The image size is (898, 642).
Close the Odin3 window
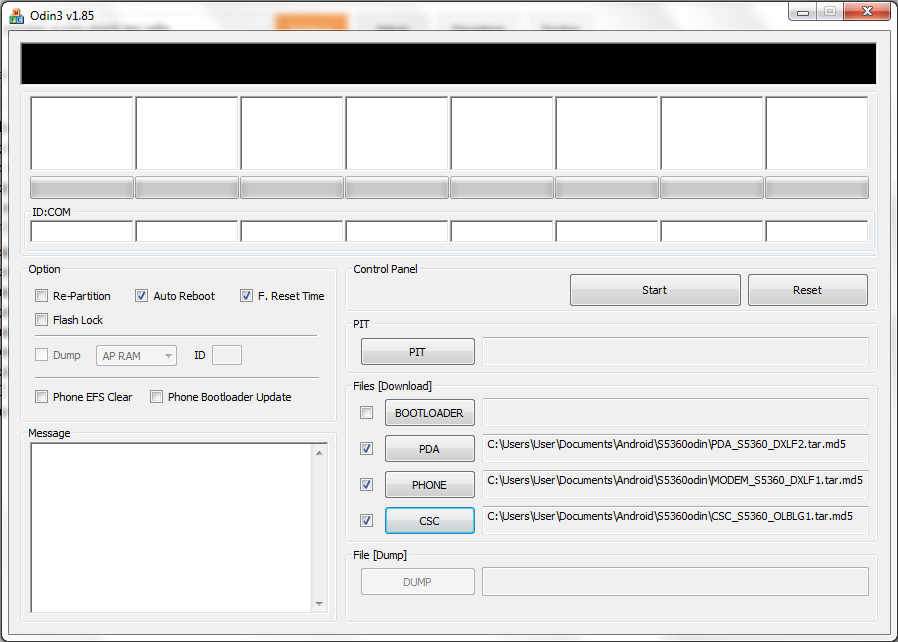pos(867,11)
